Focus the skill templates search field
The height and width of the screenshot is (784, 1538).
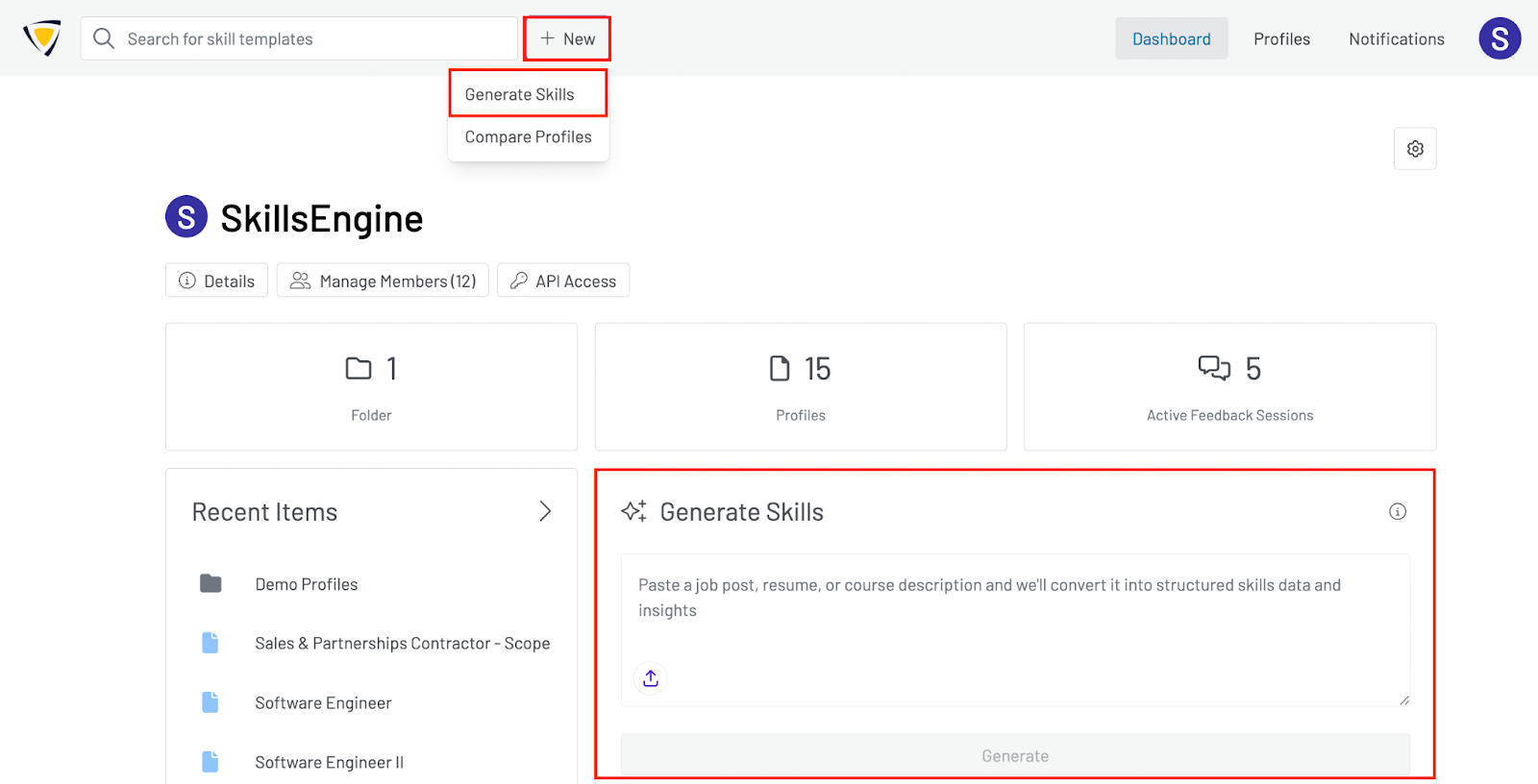[299, 38]
